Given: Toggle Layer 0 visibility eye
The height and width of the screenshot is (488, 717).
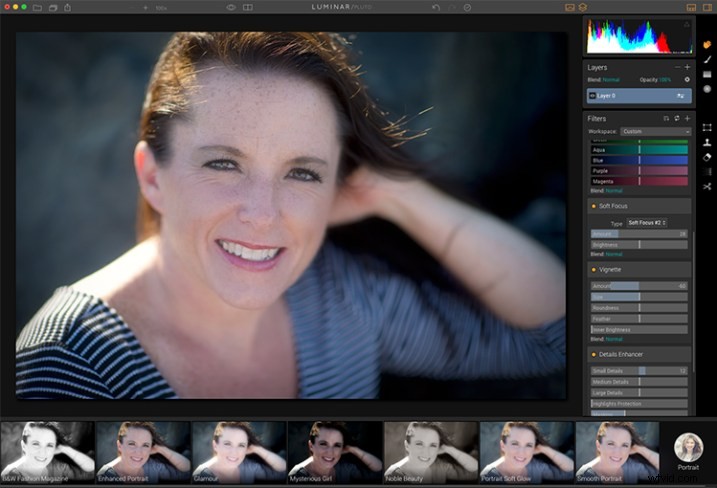Looking at the screenshot, I should tap(593, 96).
